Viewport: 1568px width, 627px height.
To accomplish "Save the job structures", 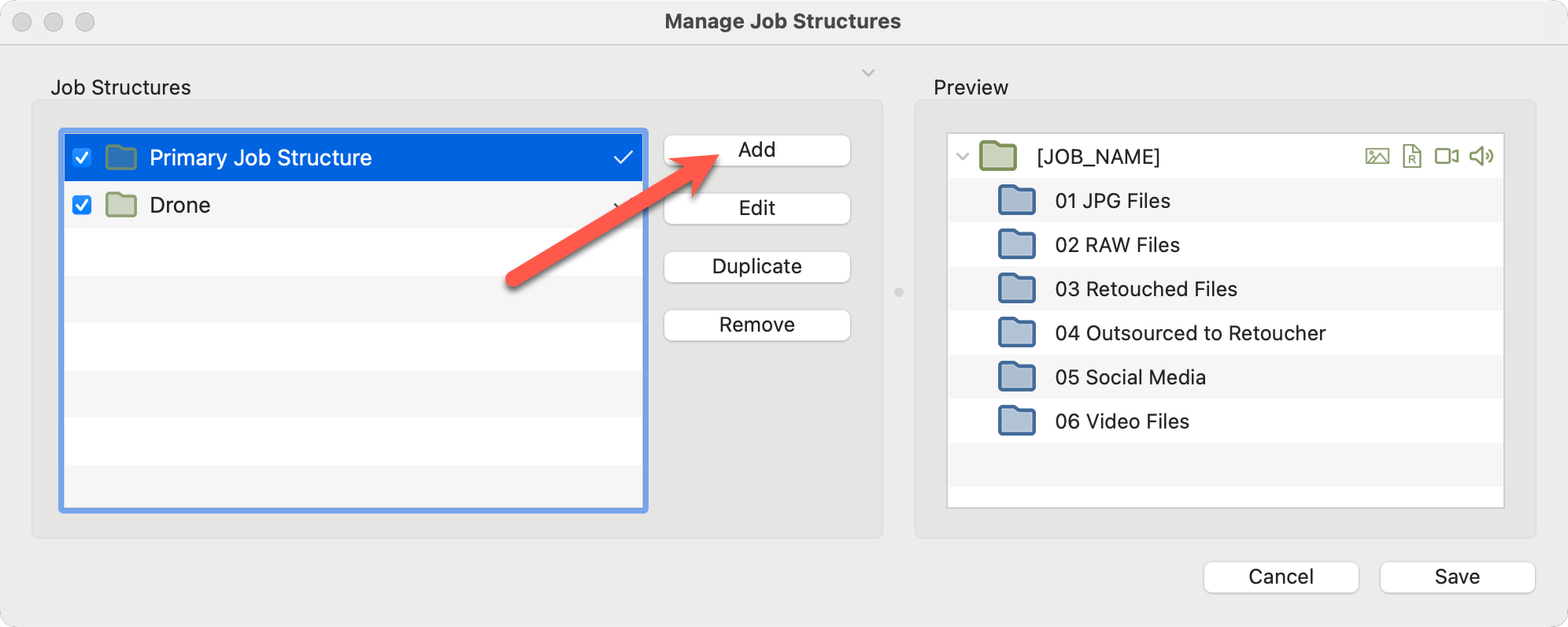I will coord(1457,577).
